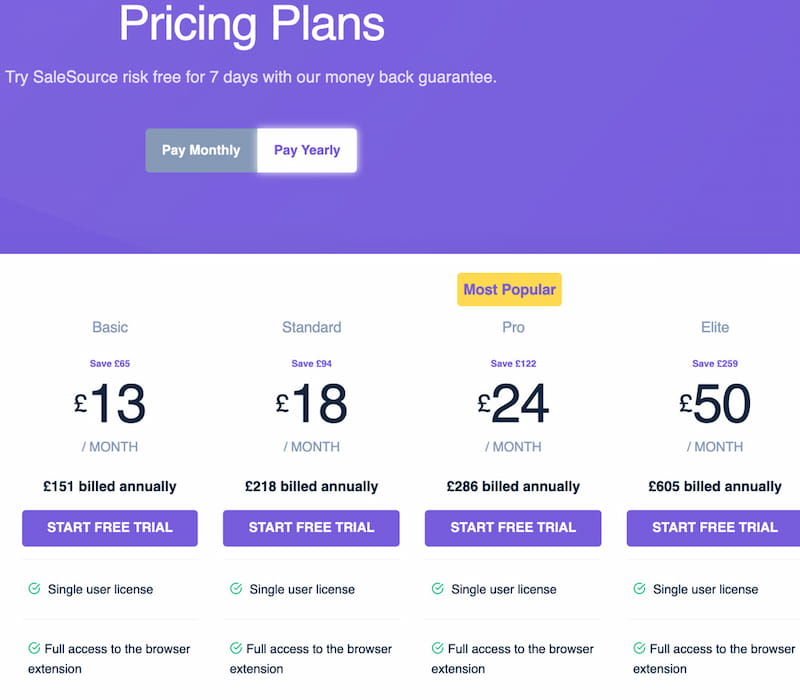Switch billing to Pay Monthly
The width and height of the screenshot is (800, 700).
coord(201,150)
